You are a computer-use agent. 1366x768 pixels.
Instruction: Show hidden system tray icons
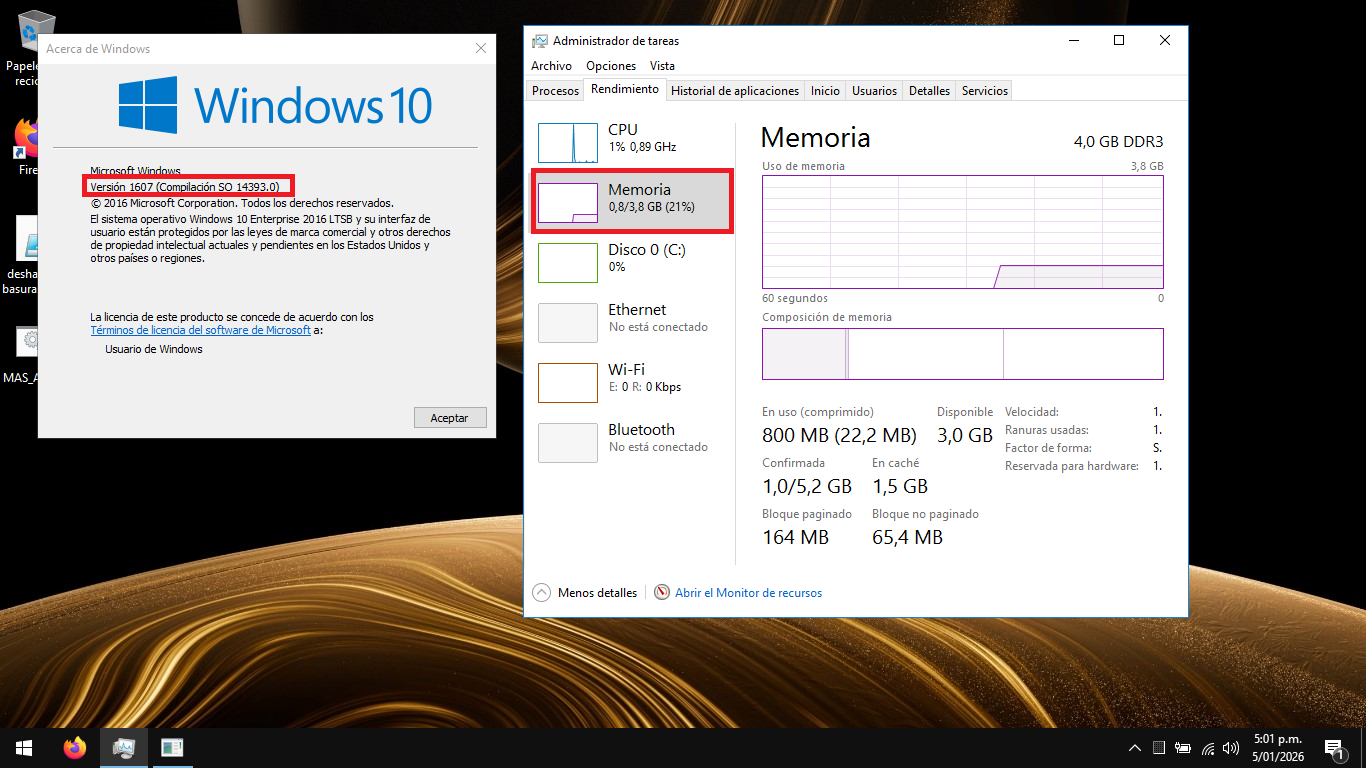click(x=1135, y=748)
